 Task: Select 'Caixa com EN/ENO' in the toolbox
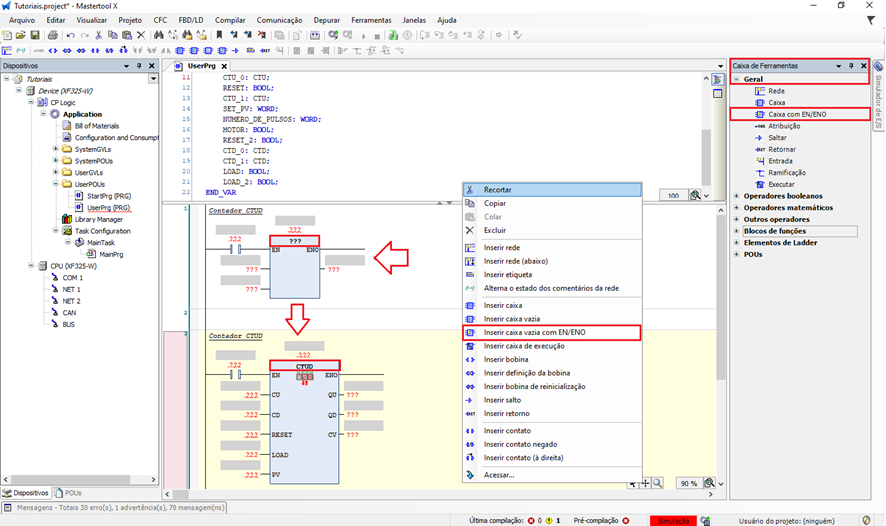click(796, 115)
